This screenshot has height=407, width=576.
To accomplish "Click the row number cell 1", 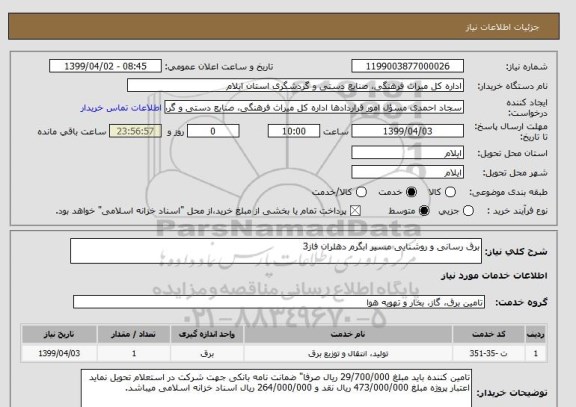I will pos(536,354).
